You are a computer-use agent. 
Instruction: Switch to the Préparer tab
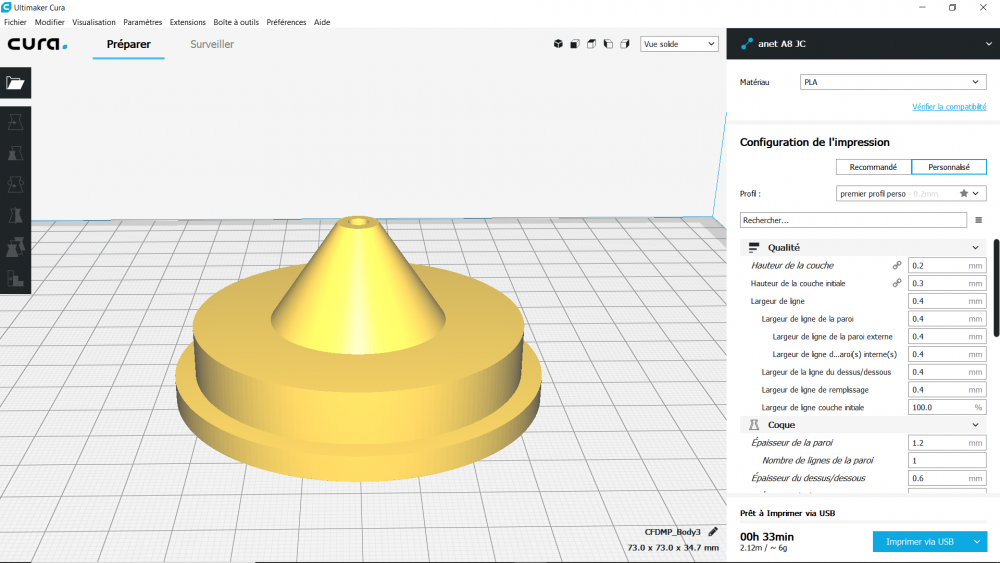tap(129, 44)
